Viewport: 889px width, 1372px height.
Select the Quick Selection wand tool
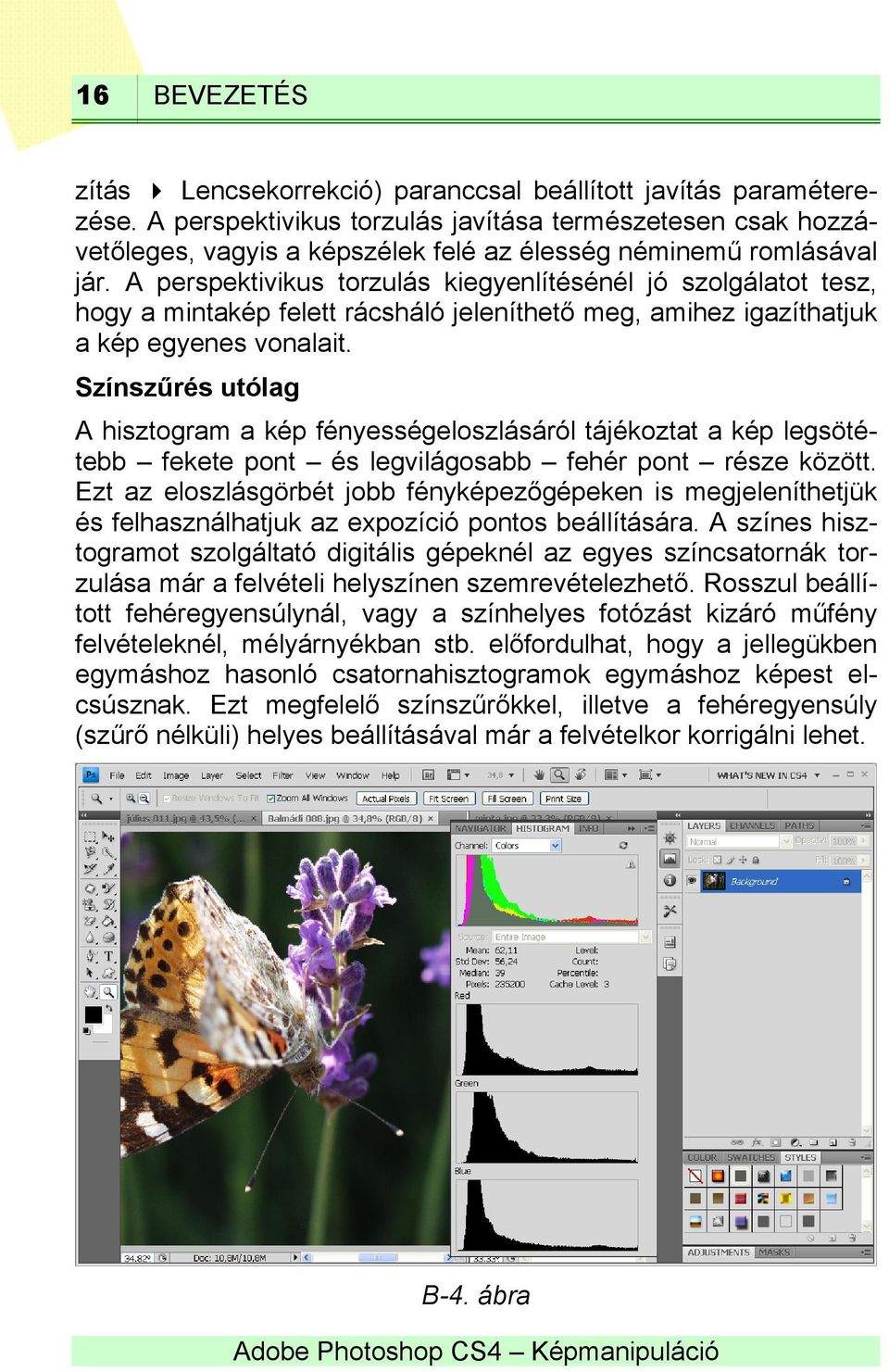click(108, 852)
